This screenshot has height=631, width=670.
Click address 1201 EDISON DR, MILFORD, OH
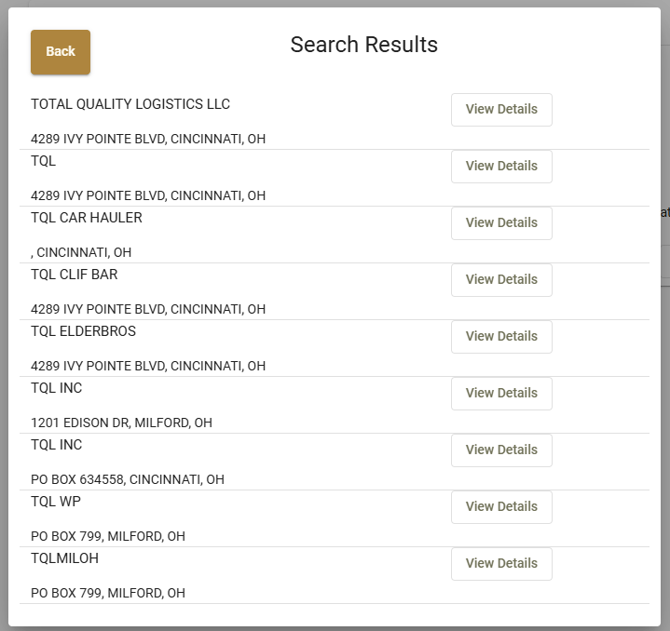coord(121,423)
